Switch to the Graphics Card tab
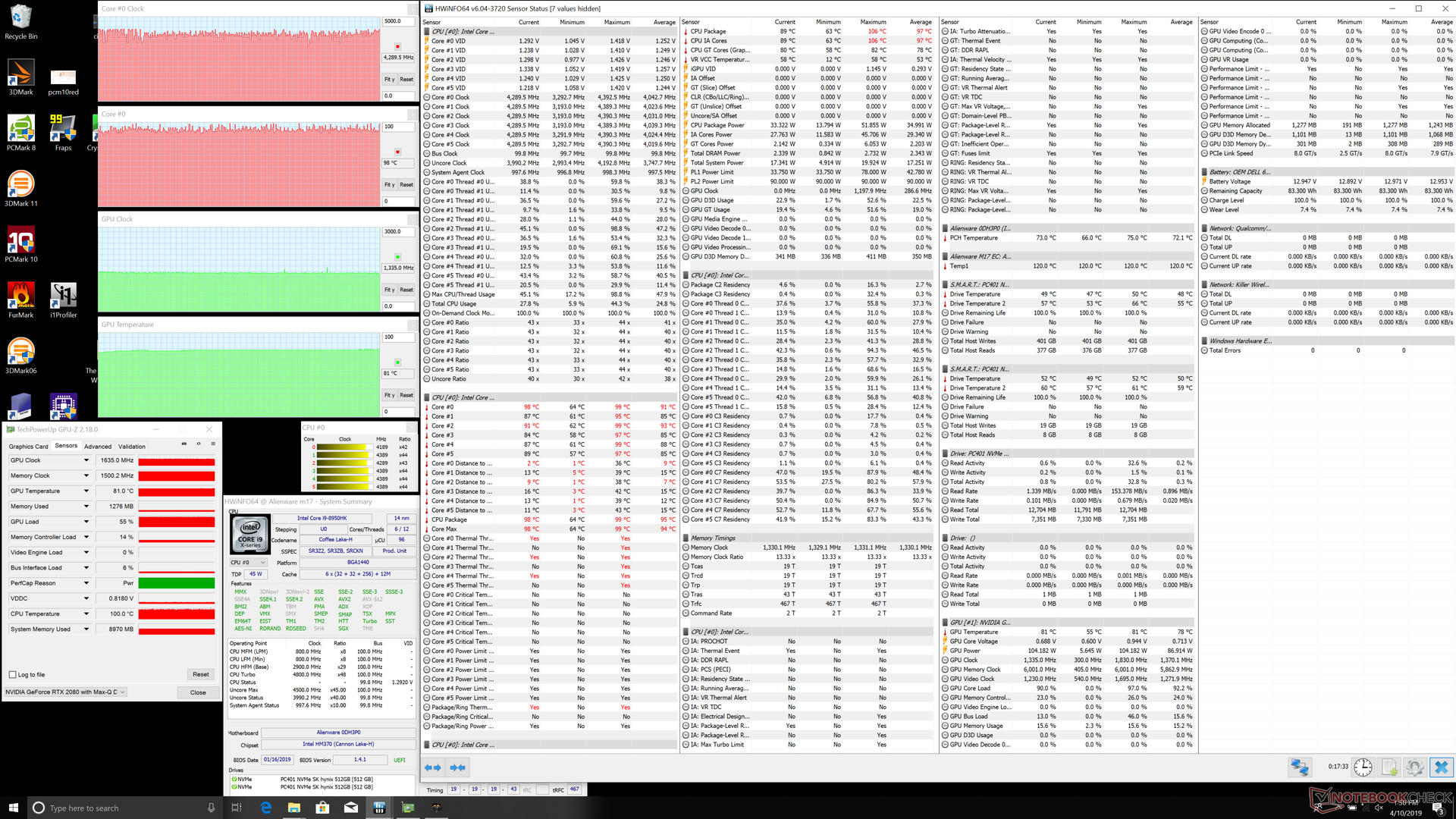1456x819 pixels. click(28, 447)
